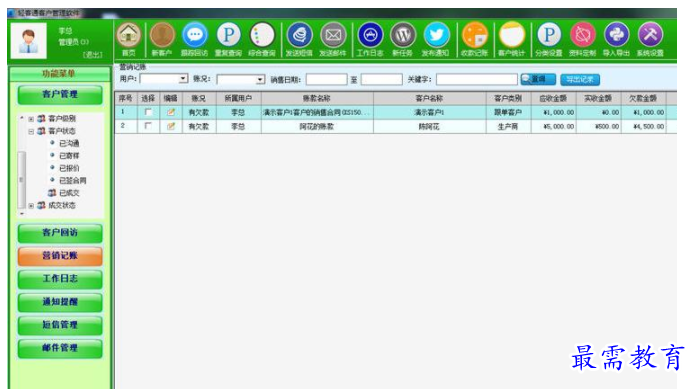Open the 客户管理 menu section
The image size is (693, 389).
coord(60,95)
